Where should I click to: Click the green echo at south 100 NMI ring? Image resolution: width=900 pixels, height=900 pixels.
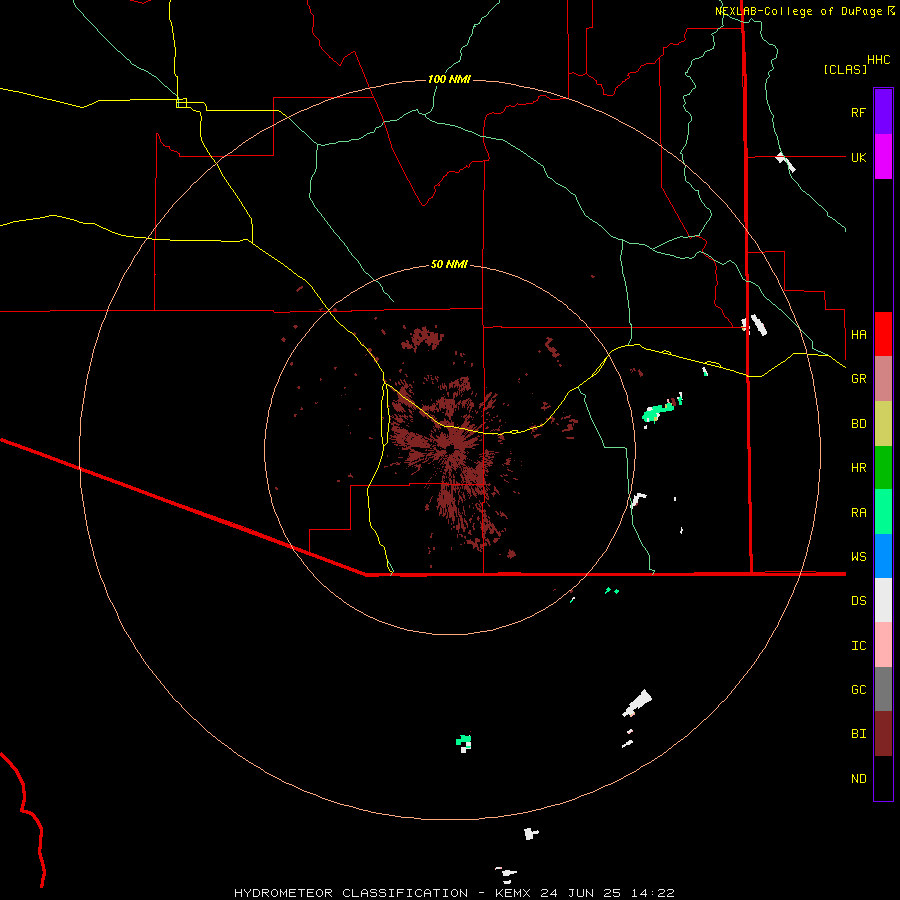pyautogui.click(x=464, y=742)
